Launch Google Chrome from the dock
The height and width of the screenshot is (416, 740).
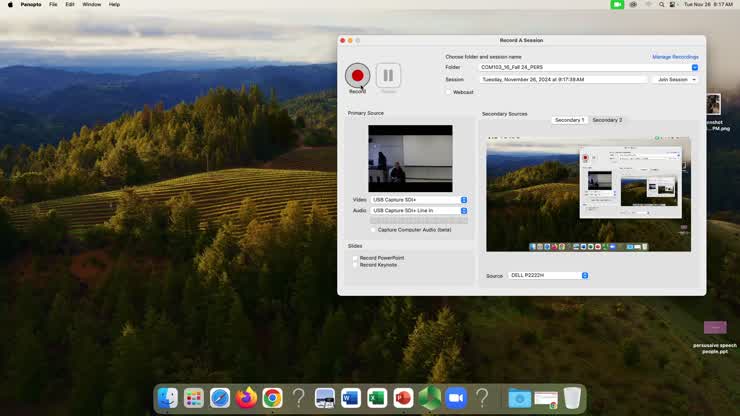[272, 398]
